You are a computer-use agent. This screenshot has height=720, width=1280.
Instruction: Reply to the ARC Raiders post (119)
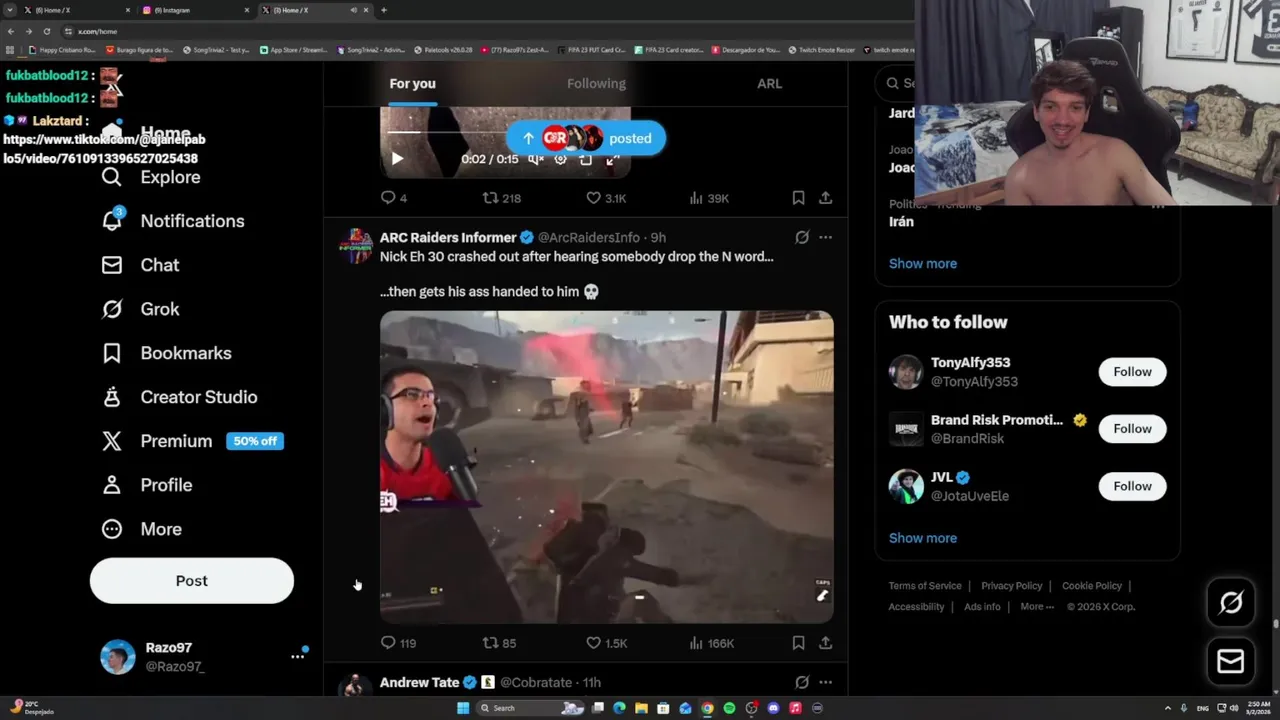[398, 643]
